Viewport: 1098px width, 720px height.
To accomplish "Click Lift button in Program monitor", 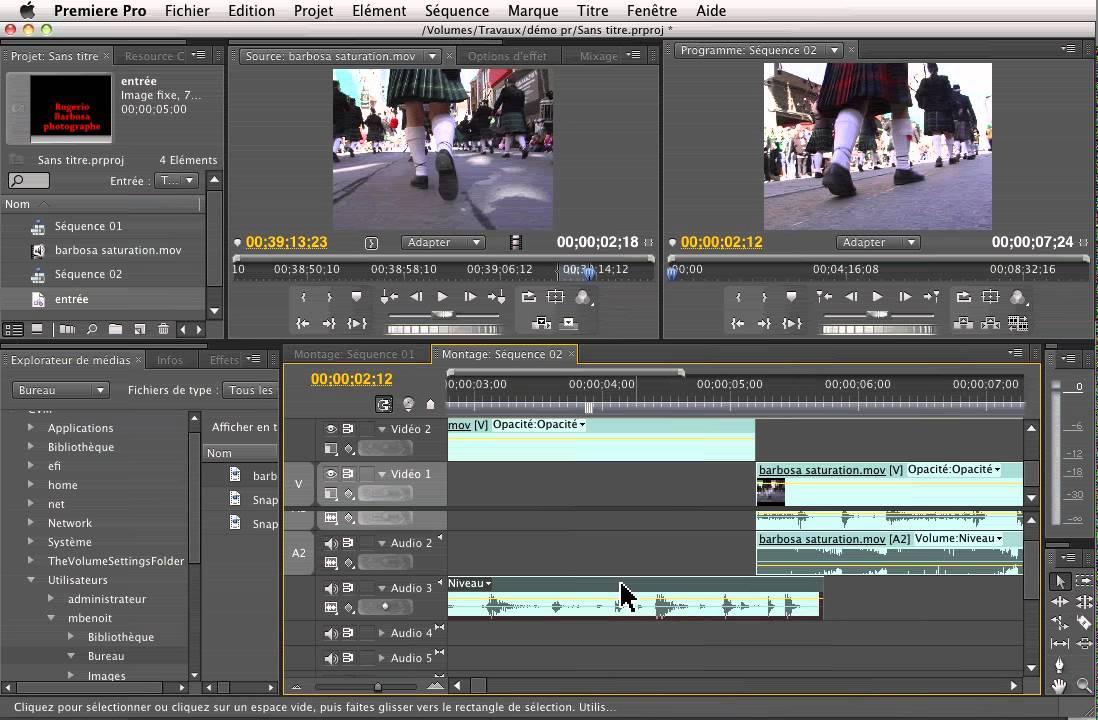I will coord(964,323).
